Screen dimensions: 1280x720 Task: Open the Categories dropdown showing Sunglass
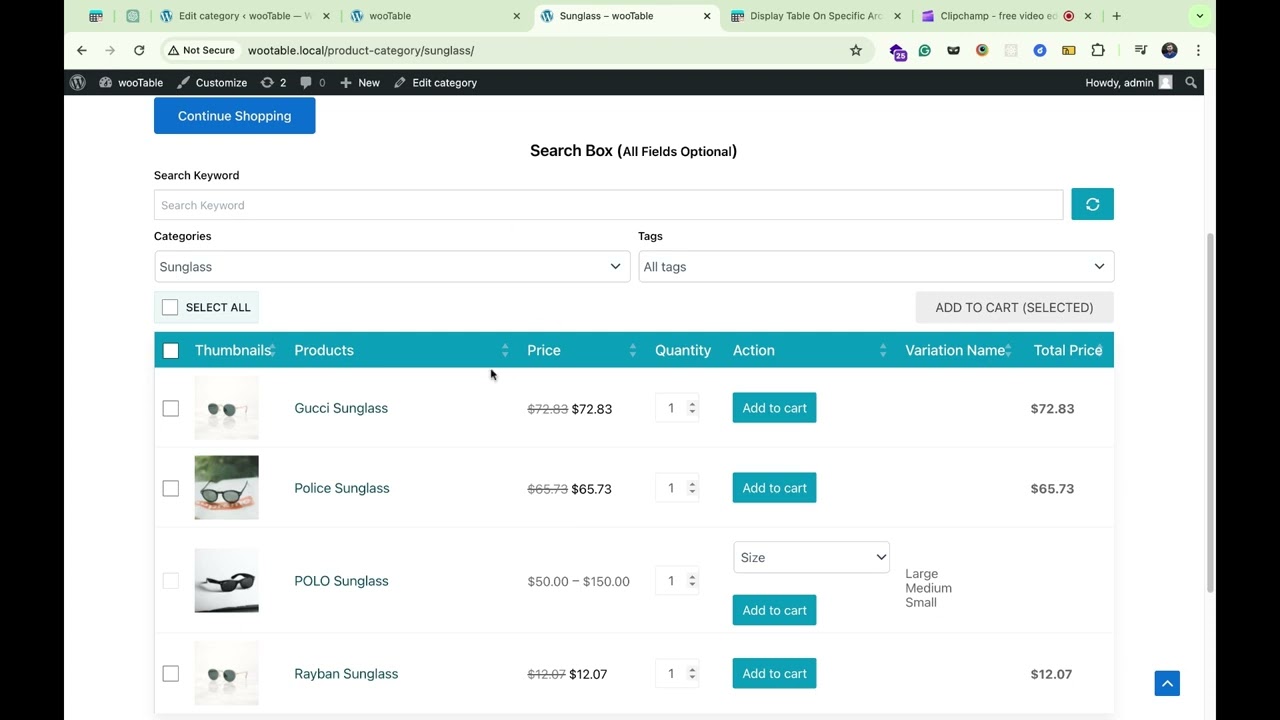coord(392,267)
